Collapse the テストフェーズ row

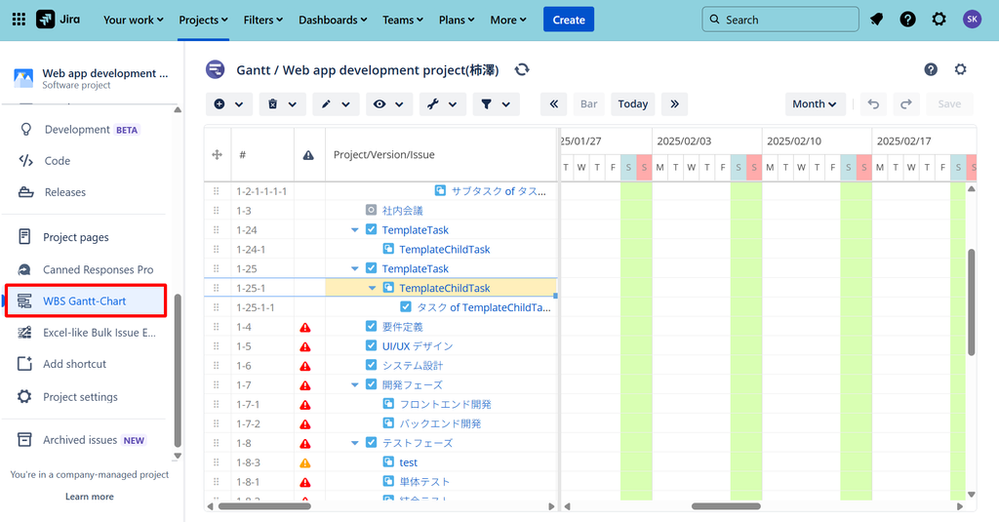[355, 443]
